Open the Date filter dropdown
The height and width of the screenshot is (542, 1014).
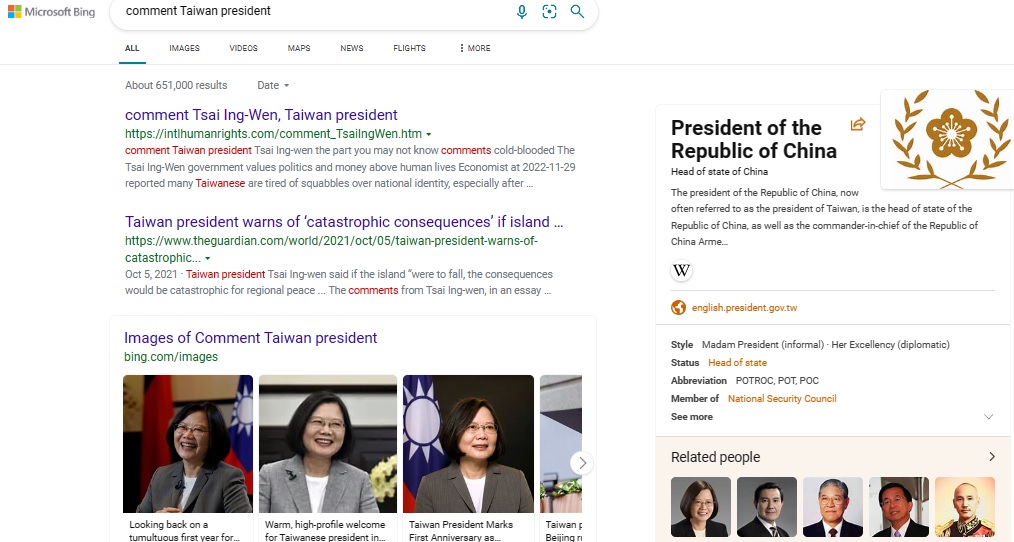click(x=273, y=86)
